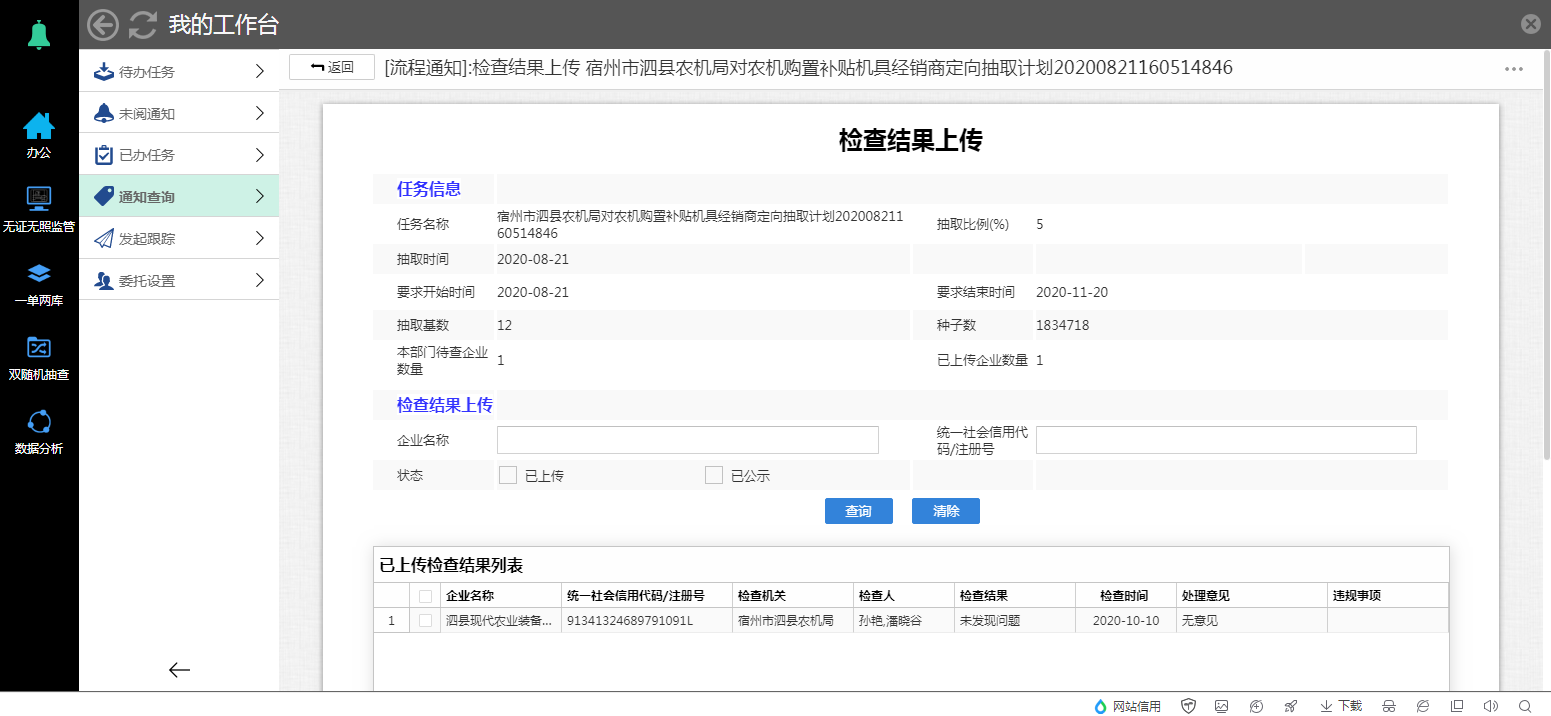Click the 企业名称 input field
Viewport: 1551px width, 716px height.
click(x=688, y=440)
